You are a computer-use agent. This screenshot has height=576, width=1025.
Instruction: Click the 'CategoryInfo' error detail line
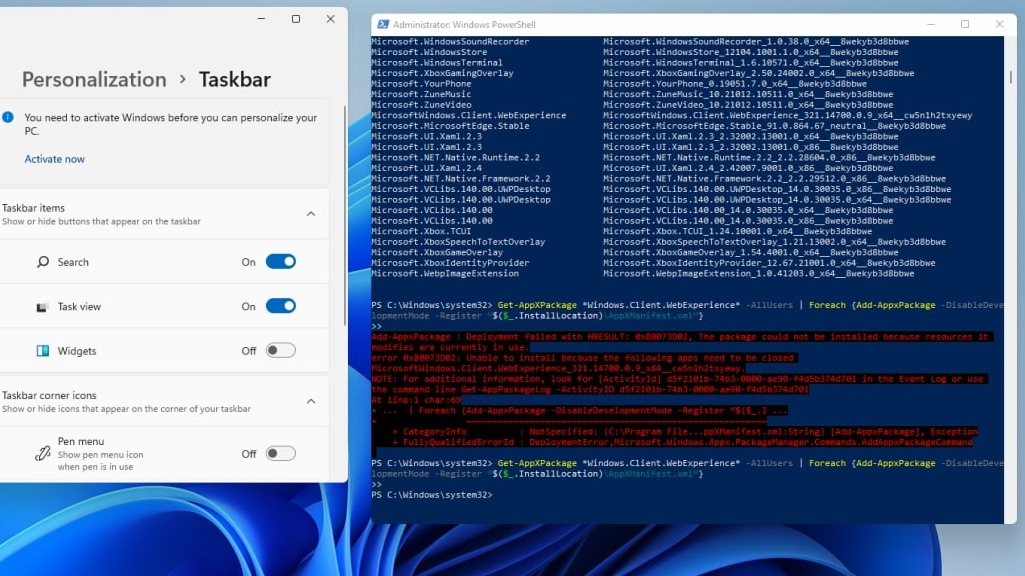684,432
